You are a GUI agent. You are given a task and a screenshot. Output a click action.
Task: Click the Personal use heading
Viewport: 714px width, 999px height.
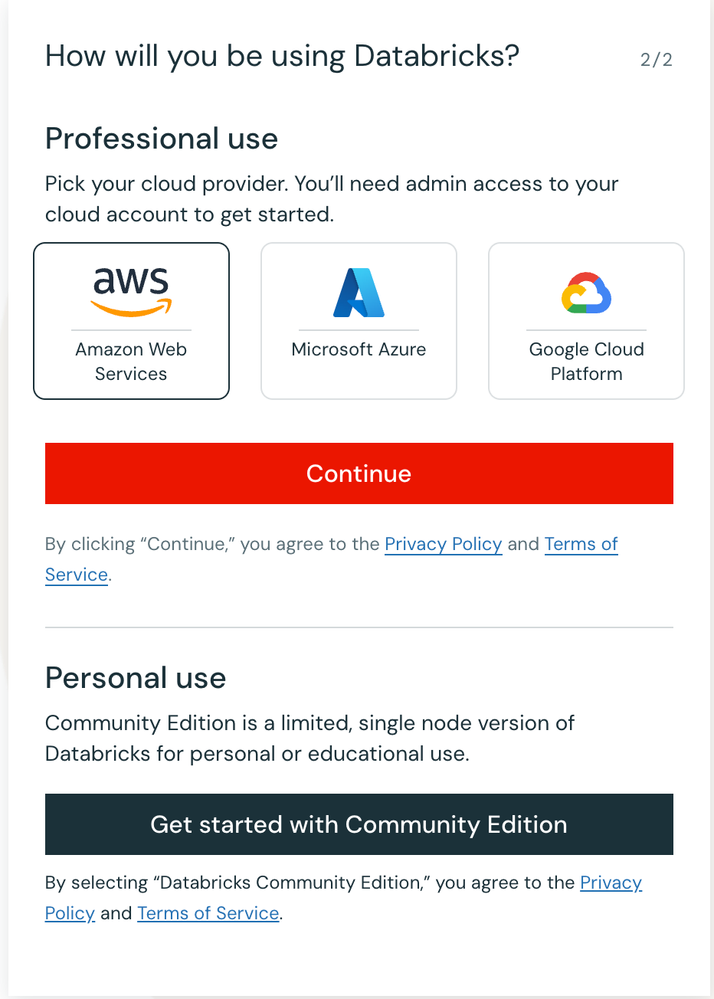click(x=136, y=678)
